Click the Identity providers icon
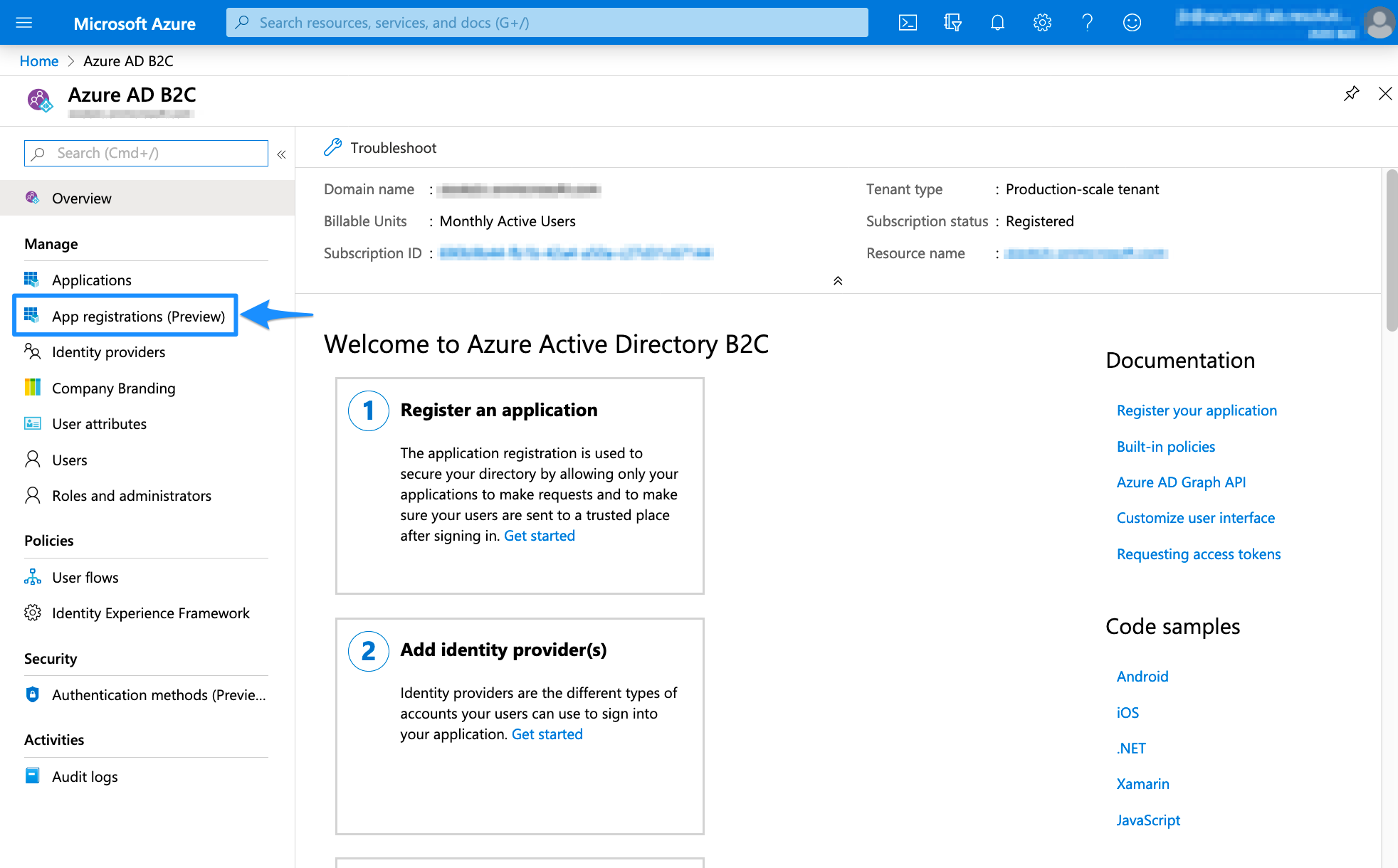The height and width of the screenshot is (868, 1398). 30,351
